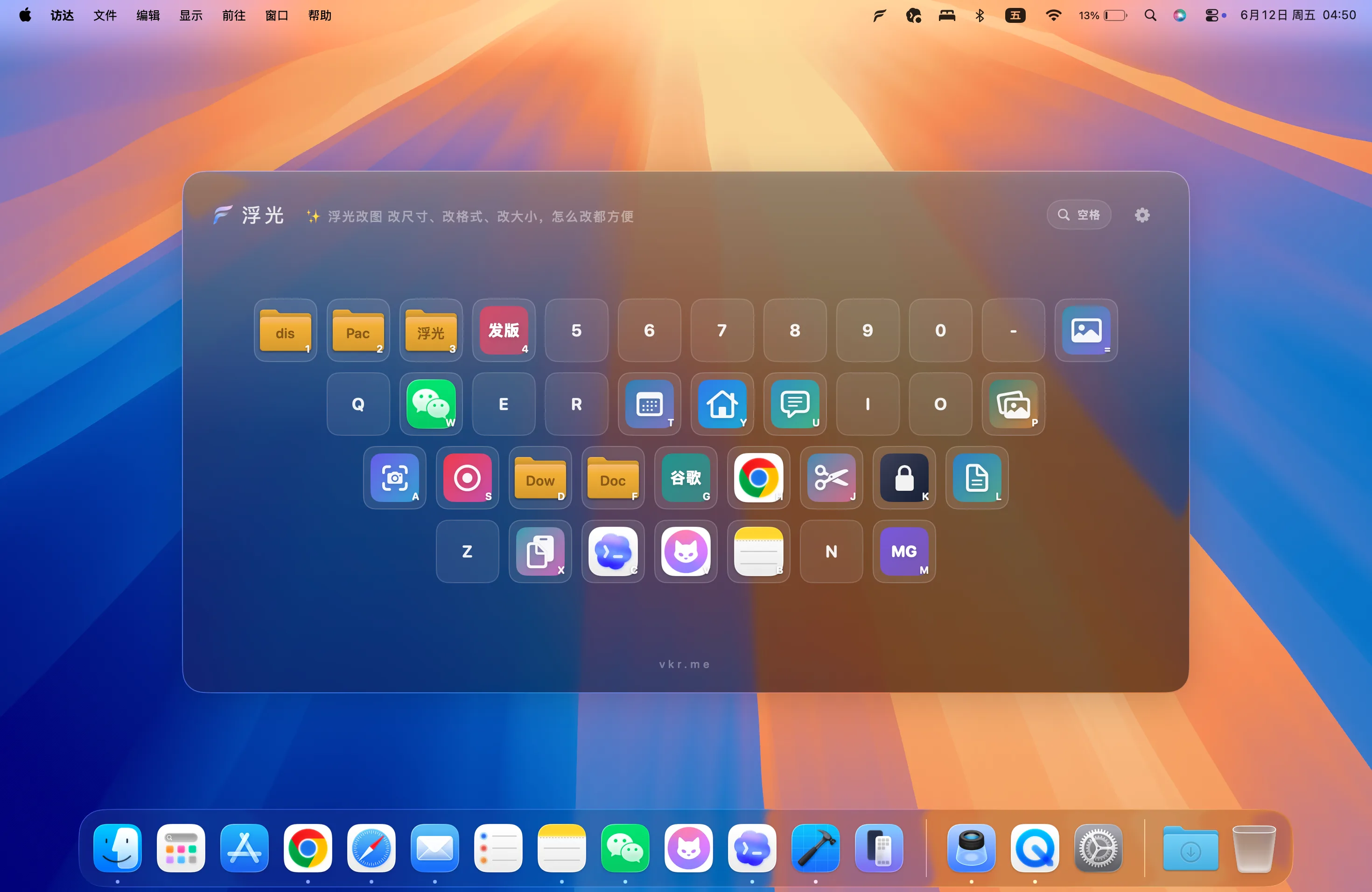Open the 前往 menu
Viewport: 1372px width, 892px height.
234,15
